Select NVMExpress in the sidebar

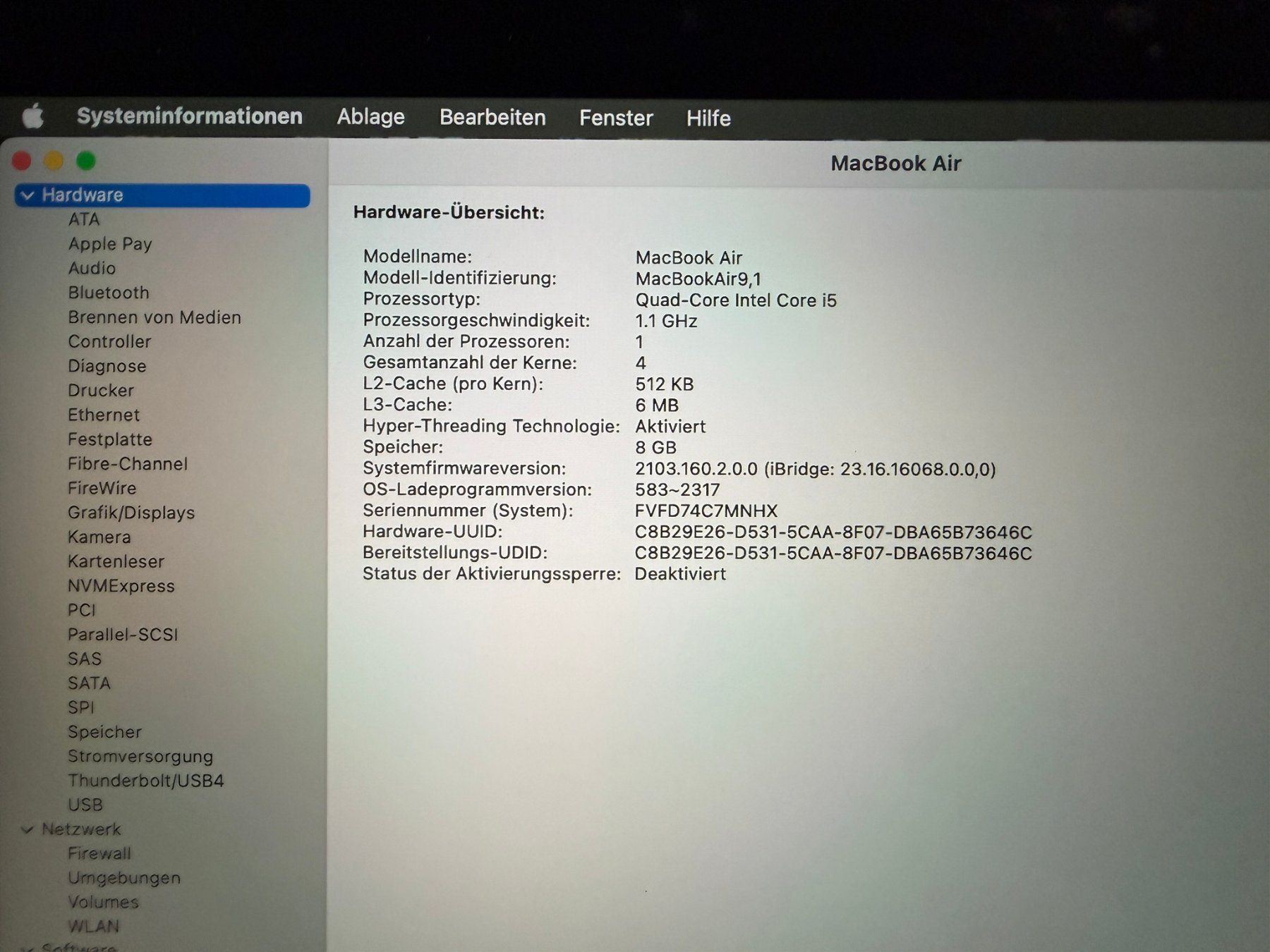pyautogui.click(x=121, y=586)
